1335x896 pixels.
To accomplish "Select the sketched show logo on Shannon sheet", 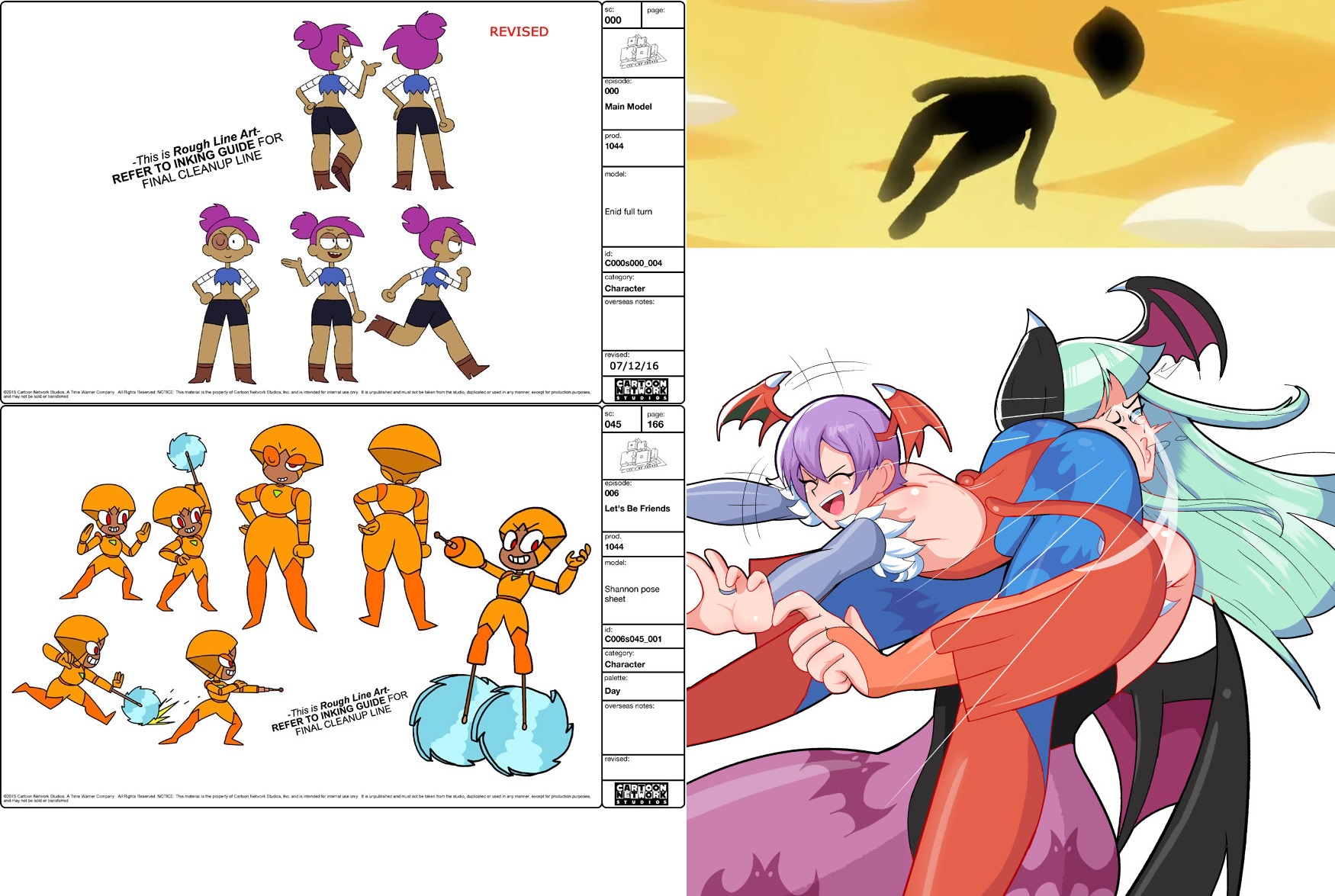I will 642,456.
